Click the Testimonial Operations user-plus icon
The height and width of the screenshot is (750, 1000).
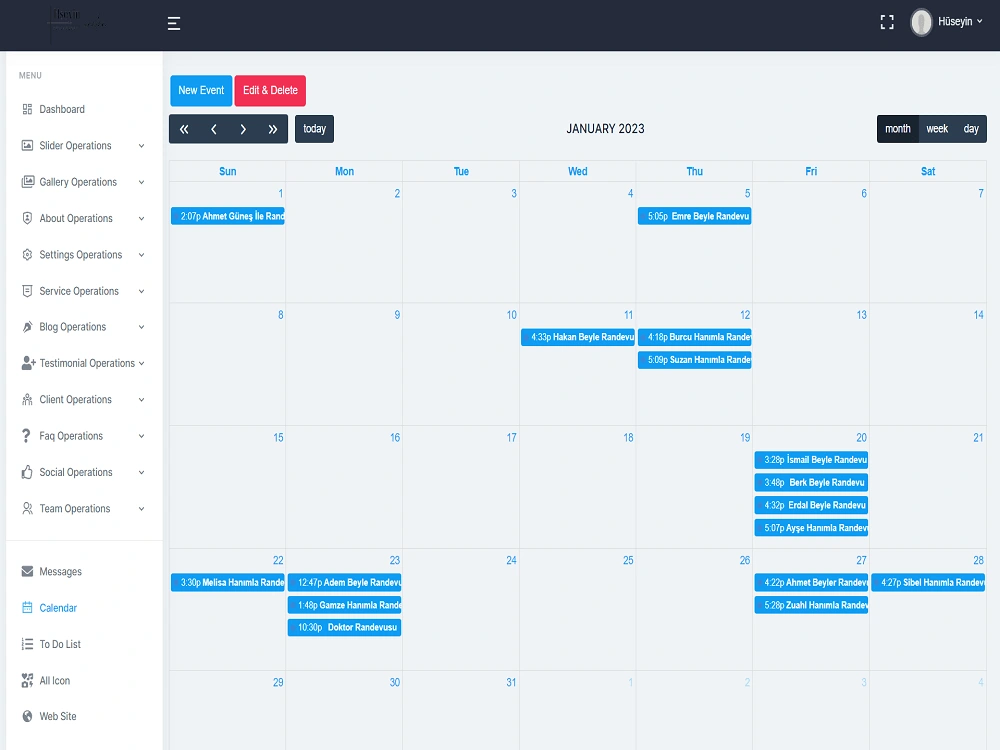click(28, 363)
